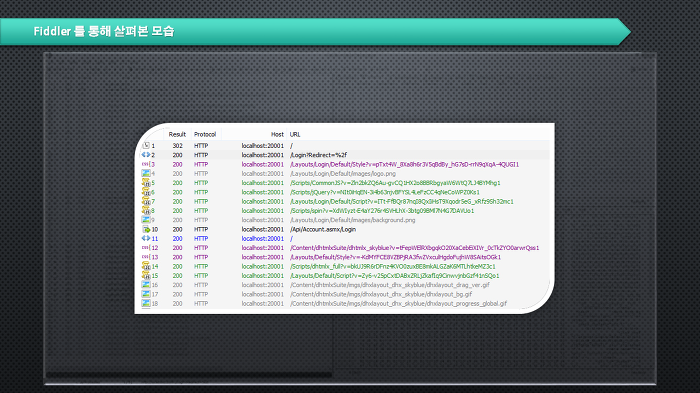
Task: Select the CSS icon on session 3
Action: pyautogui.click(x=145, y=164)
